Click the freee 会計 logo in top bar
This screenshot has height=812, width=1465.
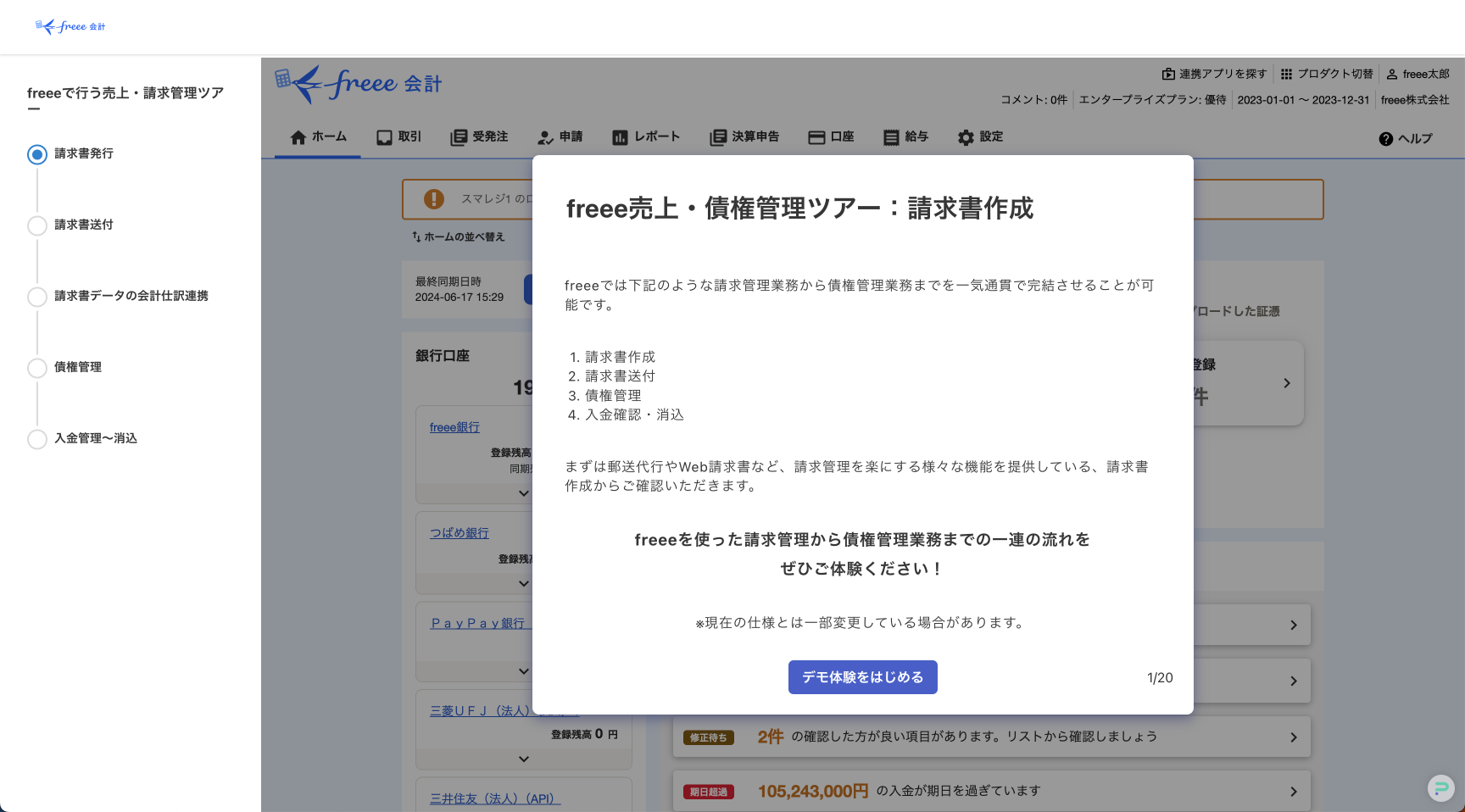(x=70, y=26)
